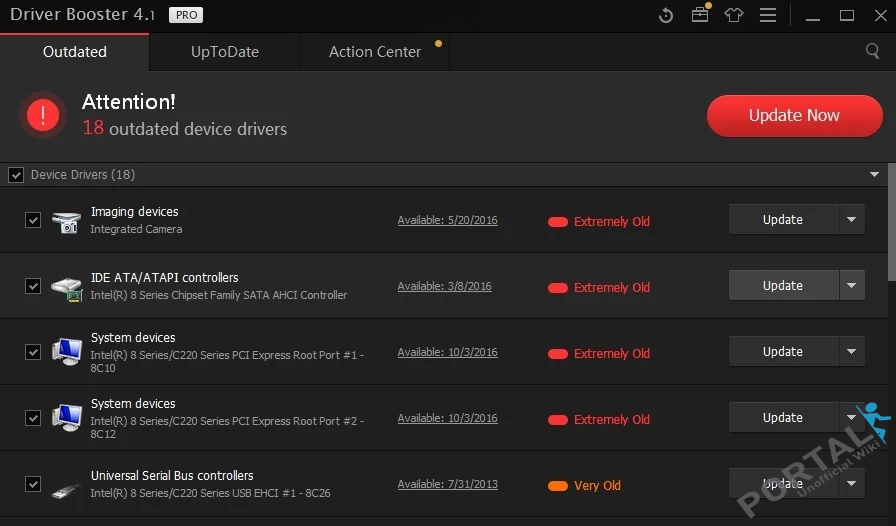Image resolution: width=896 pixels, height=526 pixels.
Task: Click the PRO badge next to title
Action: (x=186, y=15)
